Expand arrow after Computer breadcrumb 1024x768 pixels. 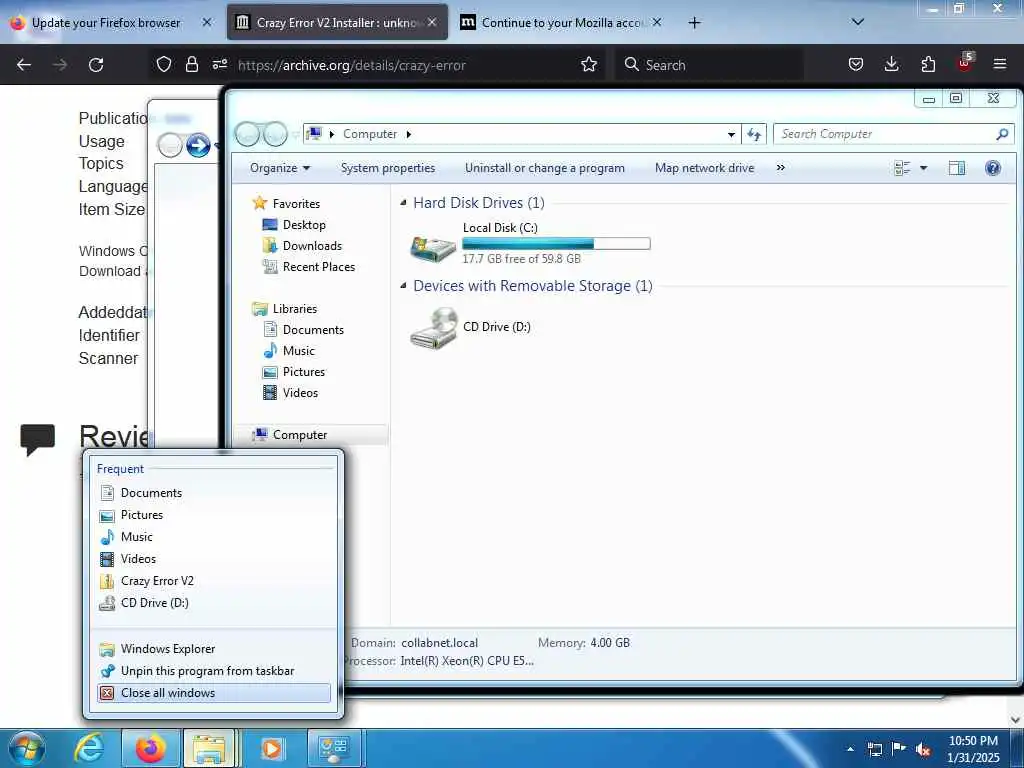click(409, 134)
